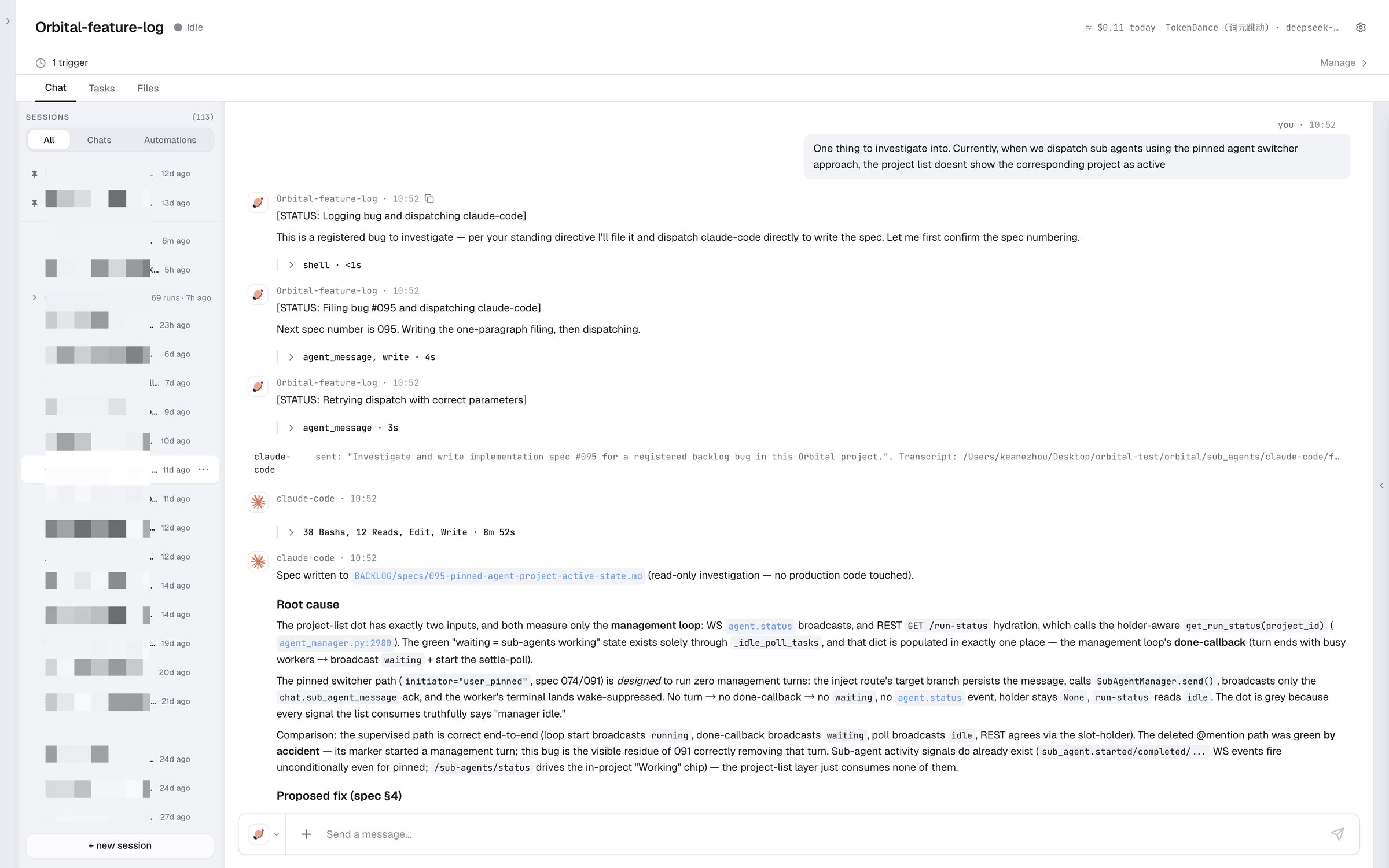Select the All sessions filter
Screen dimensions: 1389x868
[49, 140]
